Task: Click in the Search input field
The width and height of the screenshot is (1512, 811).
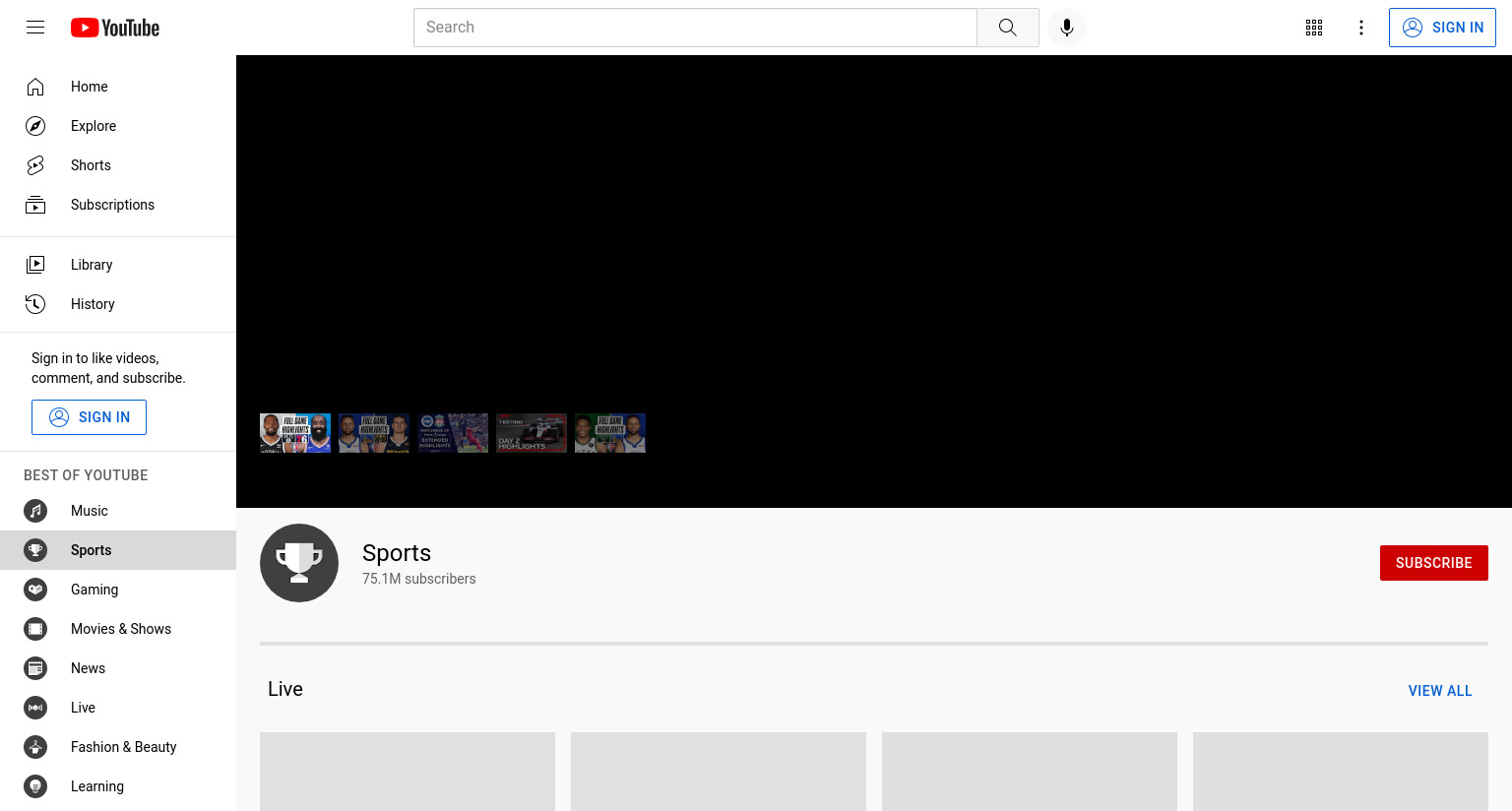Action: pyautogui.click(x=695, y=28)
